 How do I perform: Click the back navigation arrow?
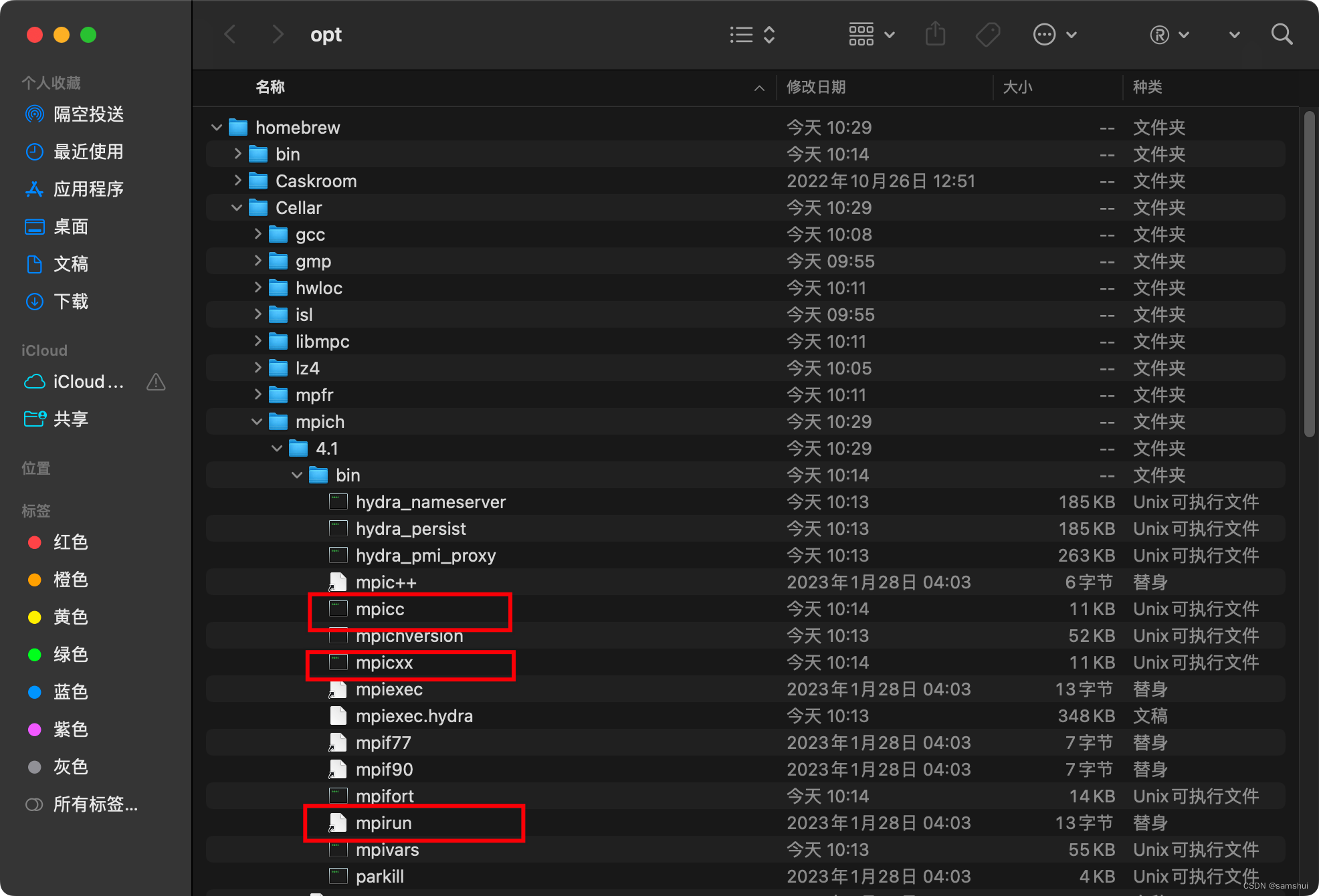pos(230,34)
